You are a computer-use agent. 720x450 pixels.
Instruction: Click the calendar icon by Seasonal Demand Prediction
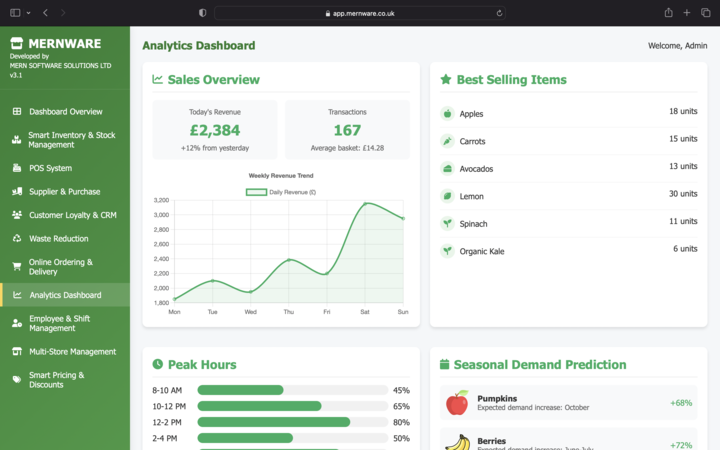pyautogui.click(x=444, y=364)
